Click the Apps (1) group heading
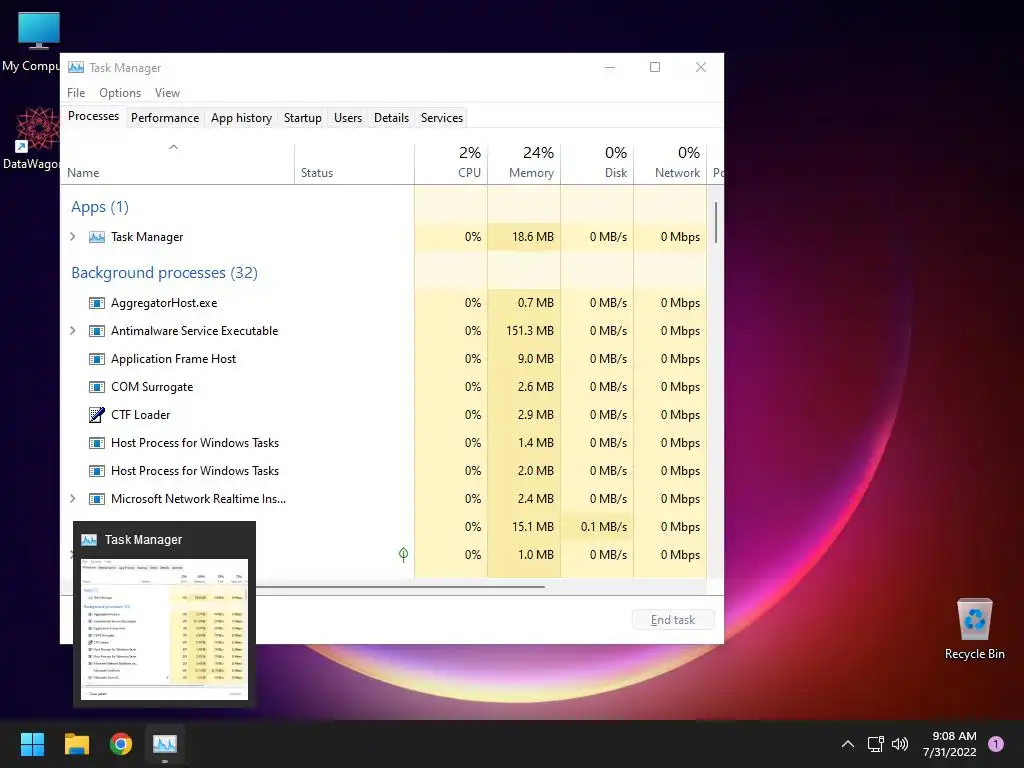Viewport: 1024px width, 768px height. [x=100, y=207]
